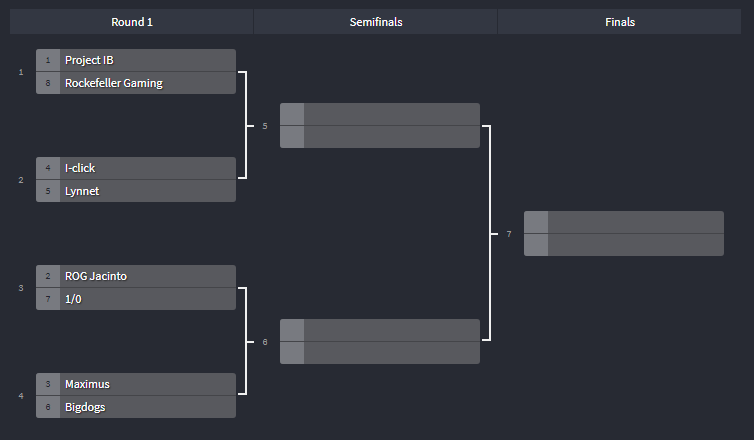Image resolution: width=754 pixels, height=440 pixels.
Task: Select the ROG Jacinto team entry
Action: [147, 276]
